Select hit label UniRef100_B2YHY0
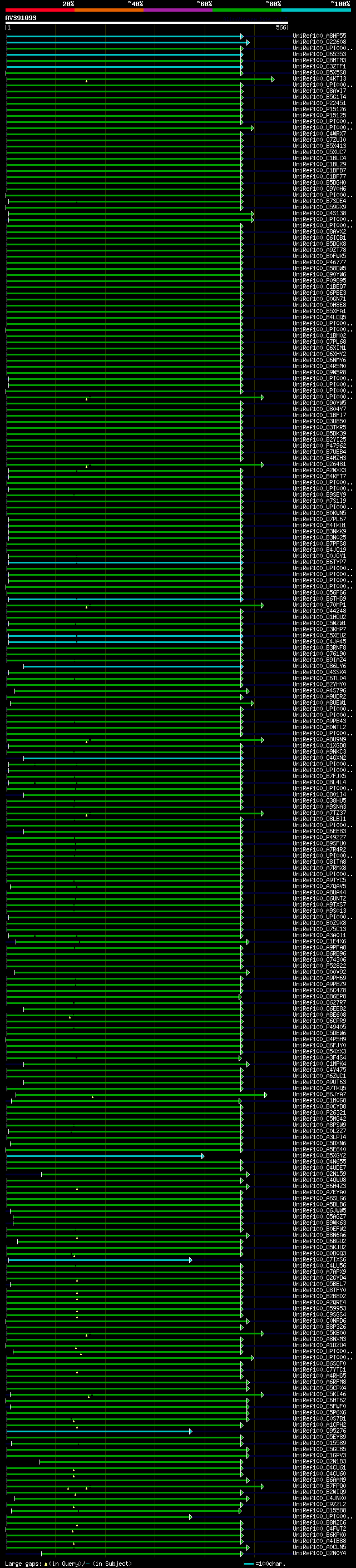The height and width of the screenshot is (1568, 356). click(319, 684)
